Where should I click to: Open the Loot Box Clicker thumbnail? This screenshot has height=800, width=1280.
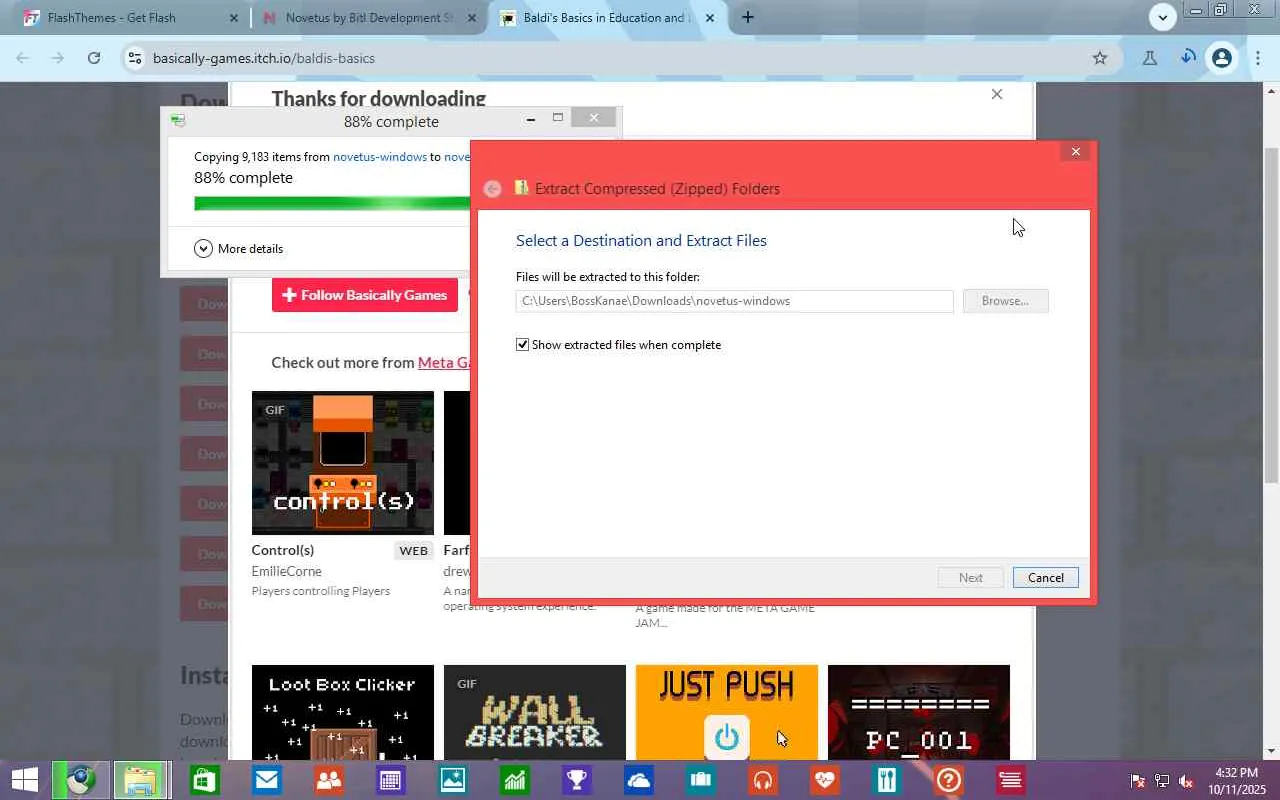pyautogui.click(x=343, y=712)
